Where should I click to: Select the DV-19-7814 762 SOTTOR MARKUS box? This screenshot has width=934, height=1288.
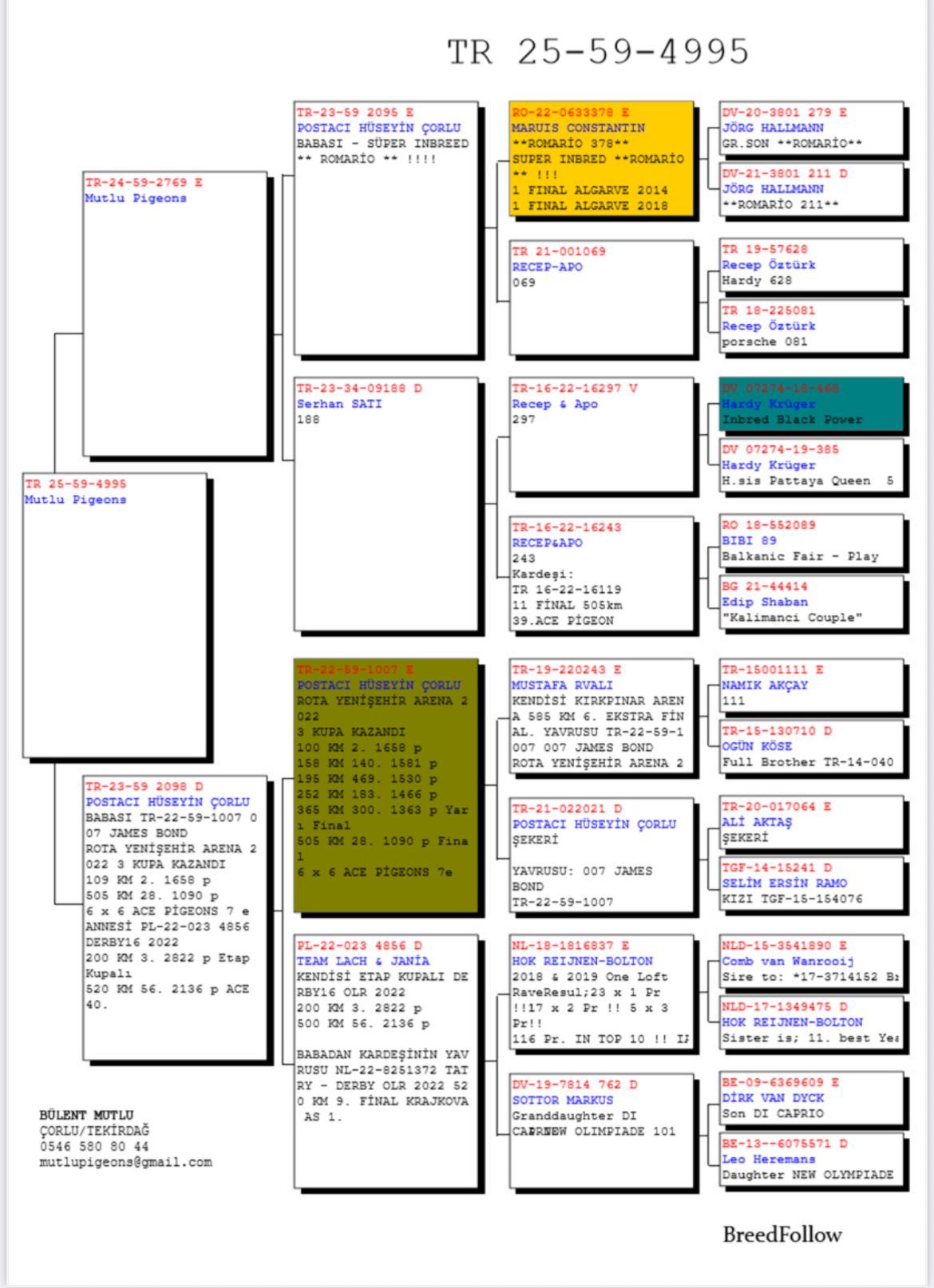click(x=600, y=1131)
